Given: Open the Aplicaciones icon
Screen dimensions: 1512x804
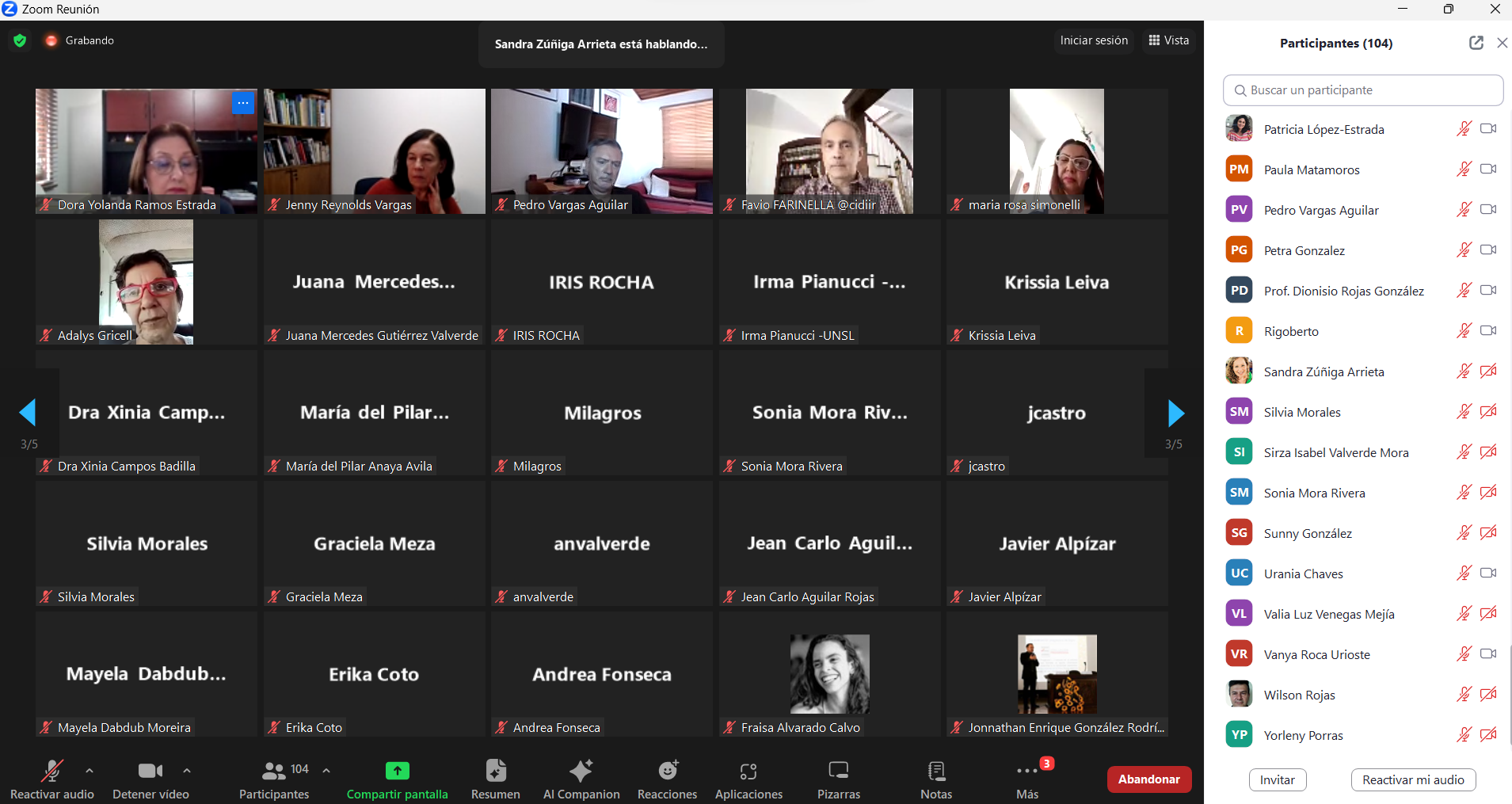Looking at the screenshot, I should pyautogui.click(x=748, y=771).
